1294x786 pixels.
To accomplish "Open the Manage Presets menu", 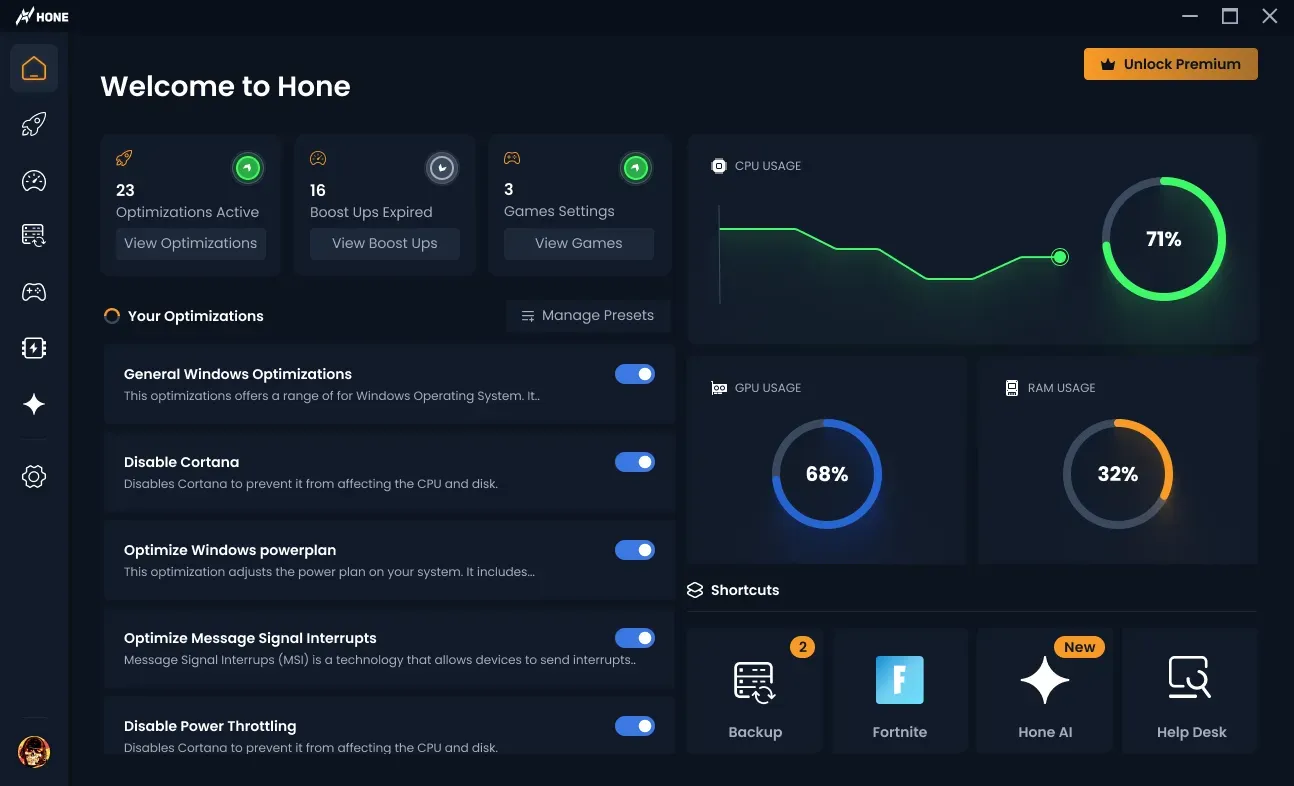I will point(588,316).
